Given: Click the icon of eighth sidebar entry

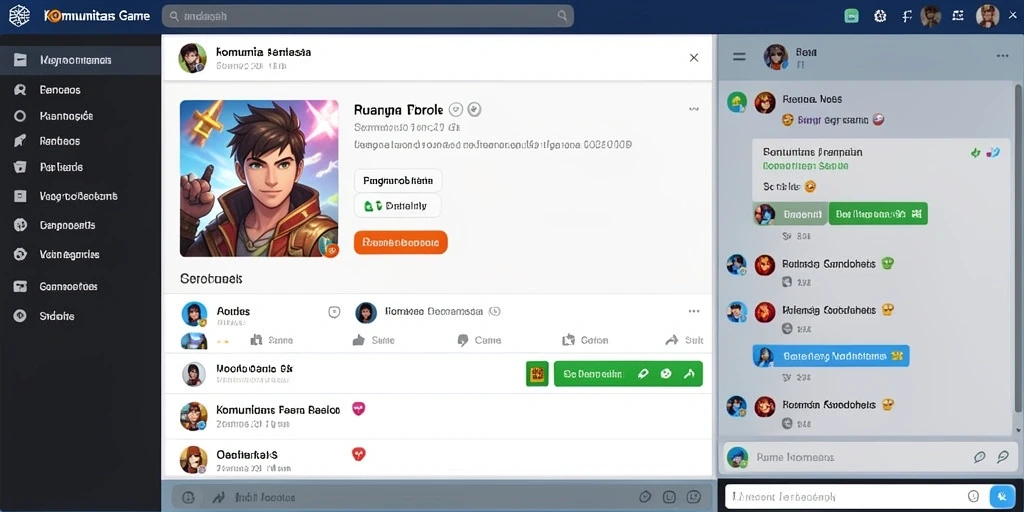Looking at the screenshot, I should [x=20, y=255].
